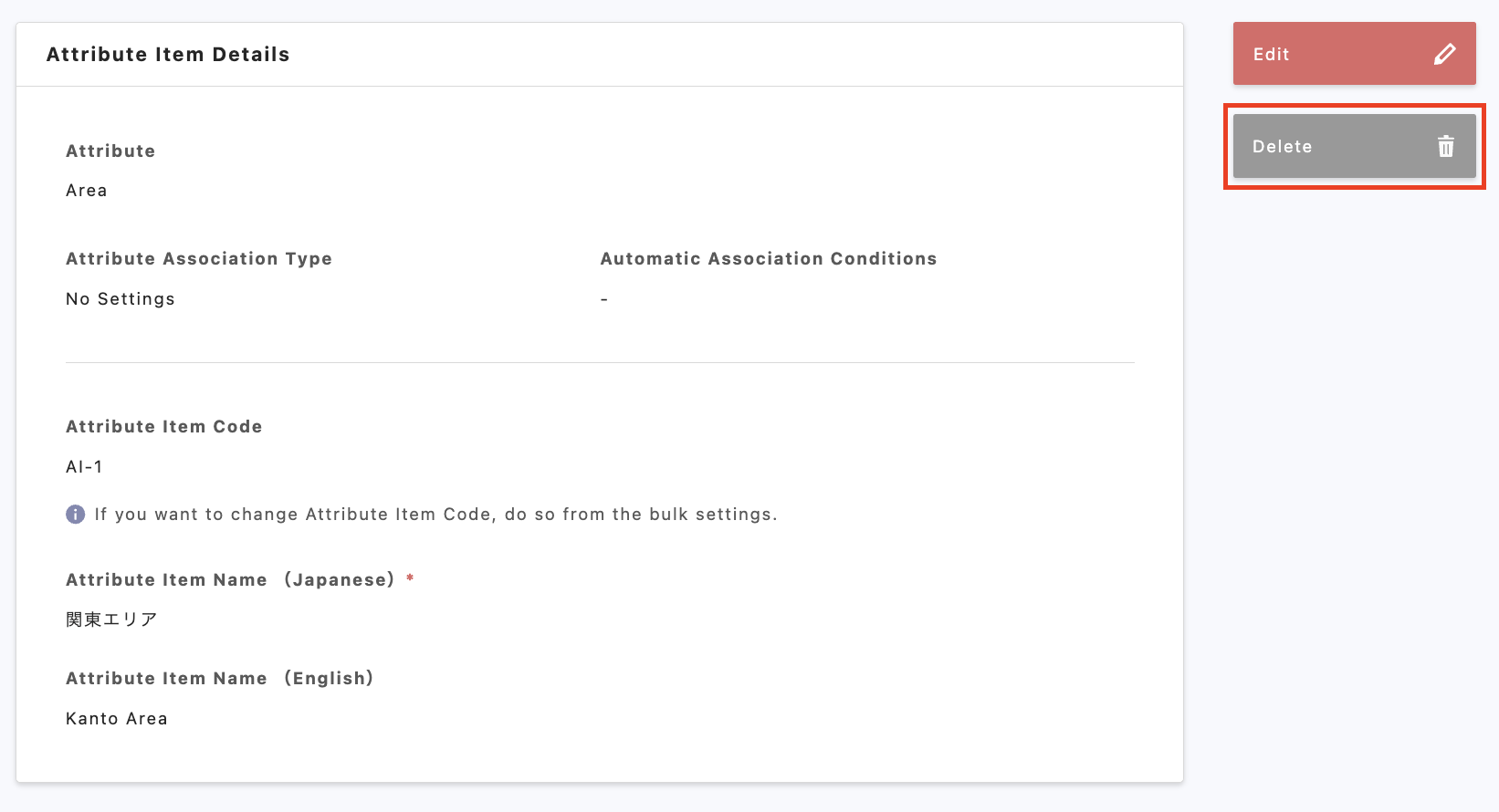Image resolution: width=1499 pixels, height=812 pixels.
Task: Click the bulk settings hint text
Action: click(x=435, y=515)
